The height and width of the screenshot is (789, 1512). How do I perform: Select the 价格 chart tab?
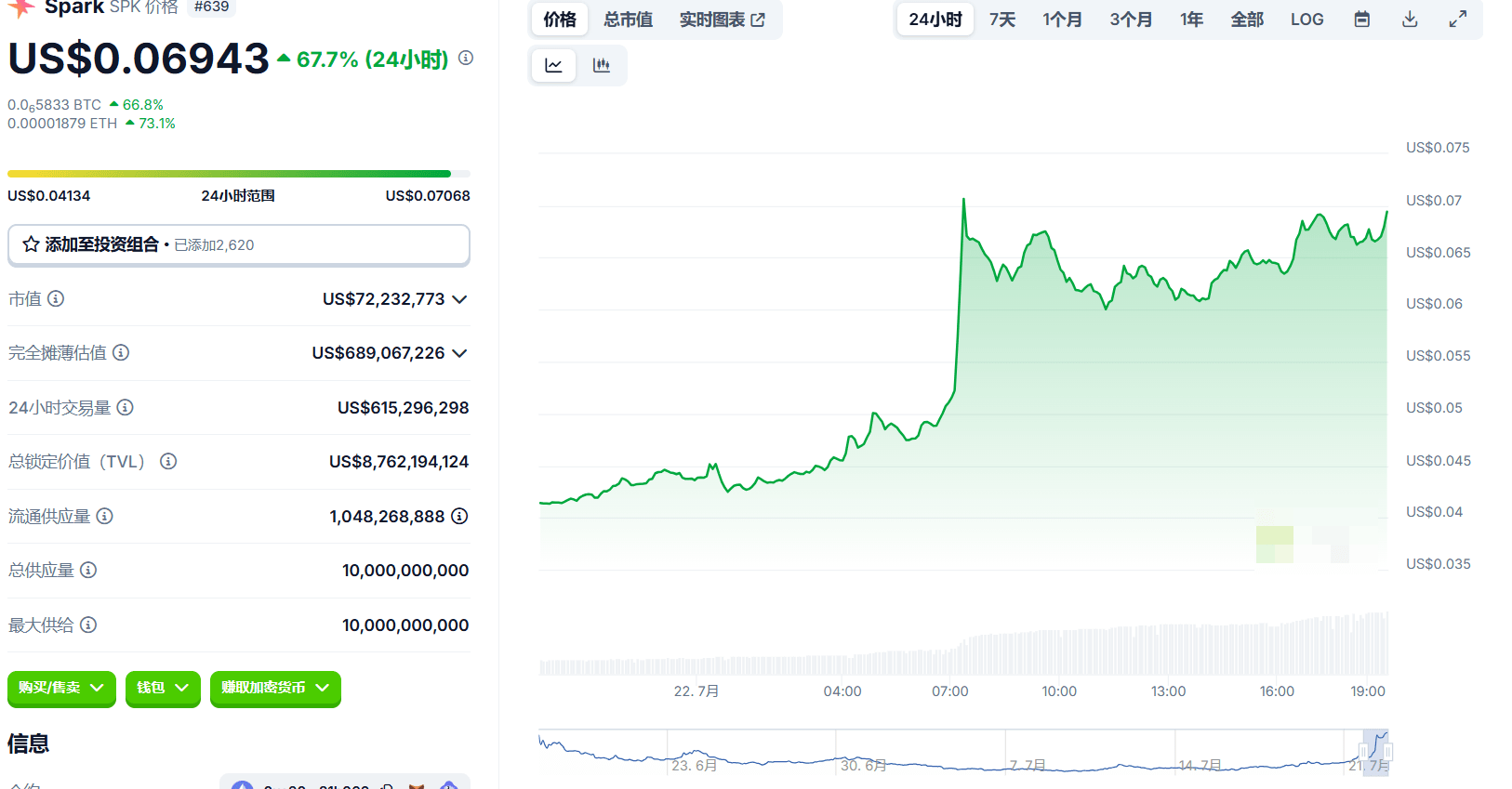(560, 20)
